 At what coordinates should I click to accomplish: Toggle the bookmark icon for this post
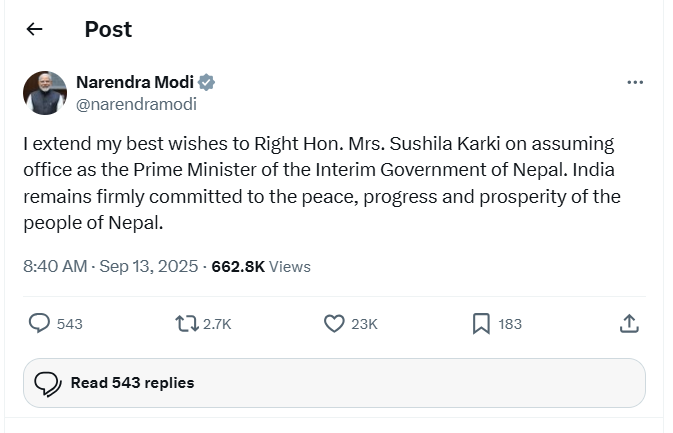(481, 323)
